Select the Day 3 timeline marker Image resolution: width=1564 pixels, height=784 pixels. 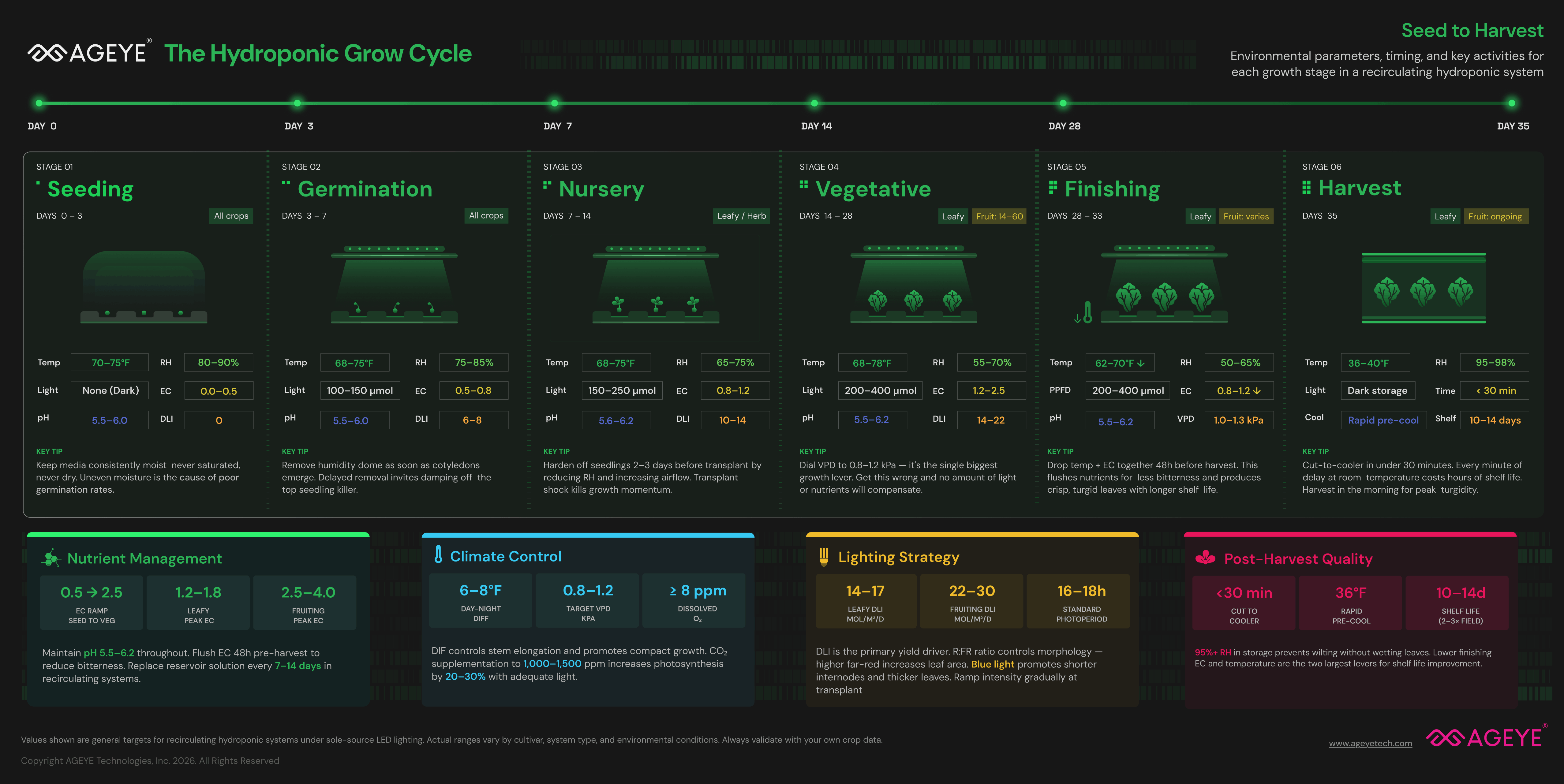297,103
